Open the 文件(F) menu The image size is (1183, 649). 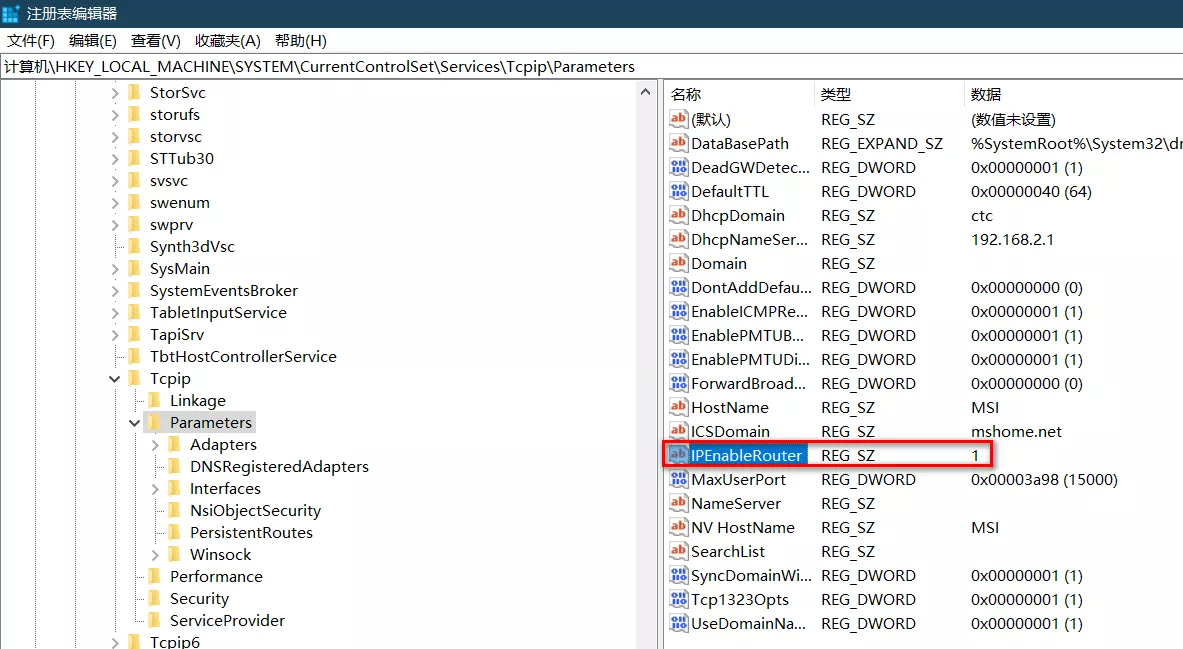pyautogui.click(x=31, y=41)
